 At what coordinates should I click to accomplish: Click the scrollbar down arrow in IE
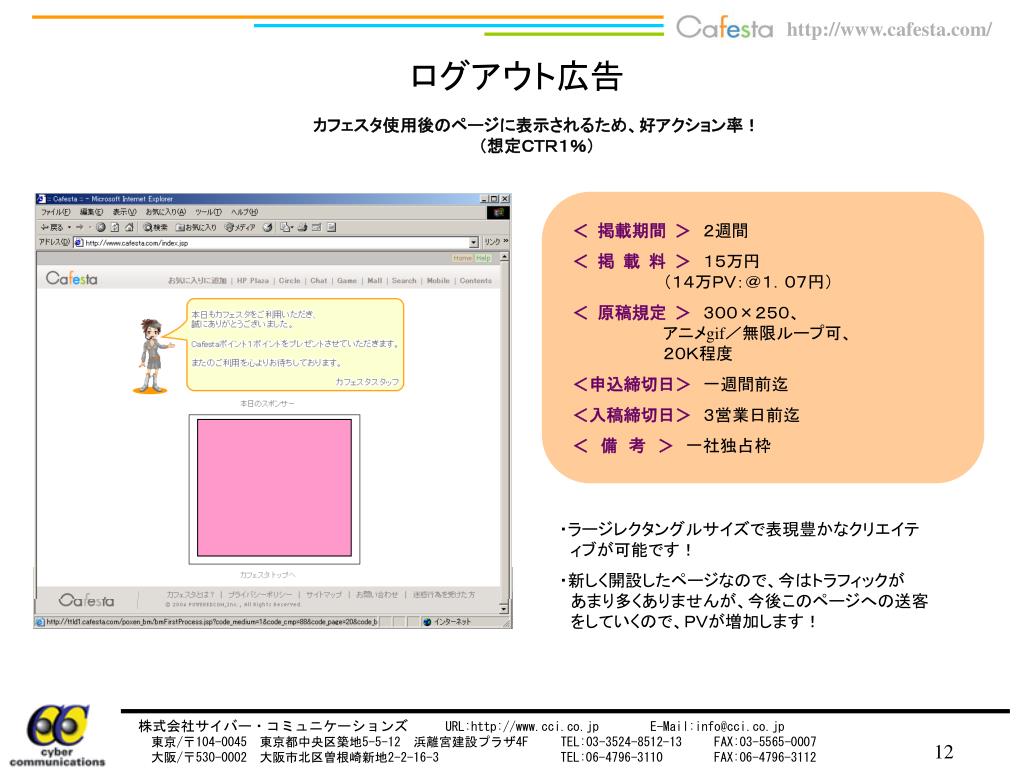click(x=504, y=609)
